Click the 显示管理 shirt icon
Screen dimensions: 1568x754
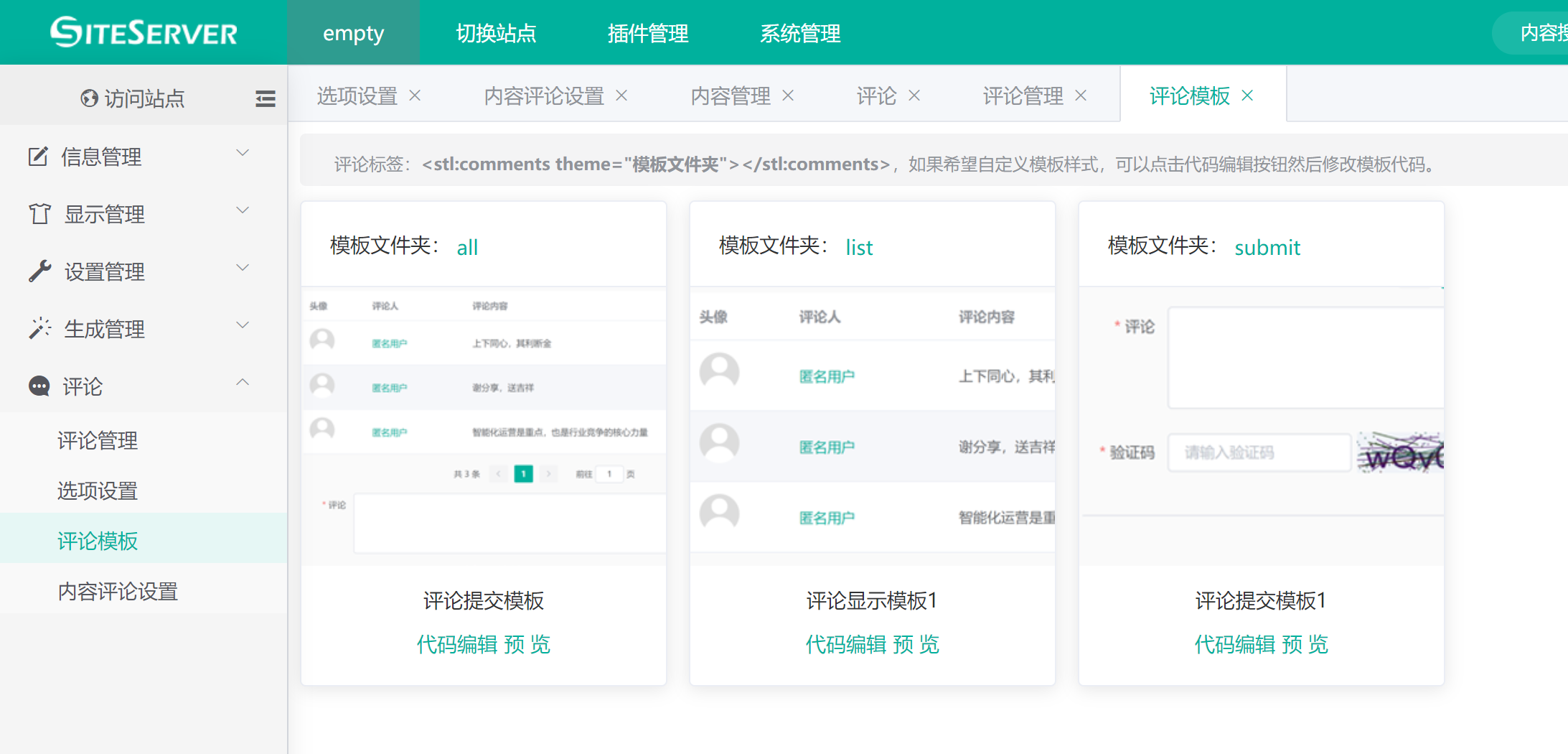click(x=39, y=214)
